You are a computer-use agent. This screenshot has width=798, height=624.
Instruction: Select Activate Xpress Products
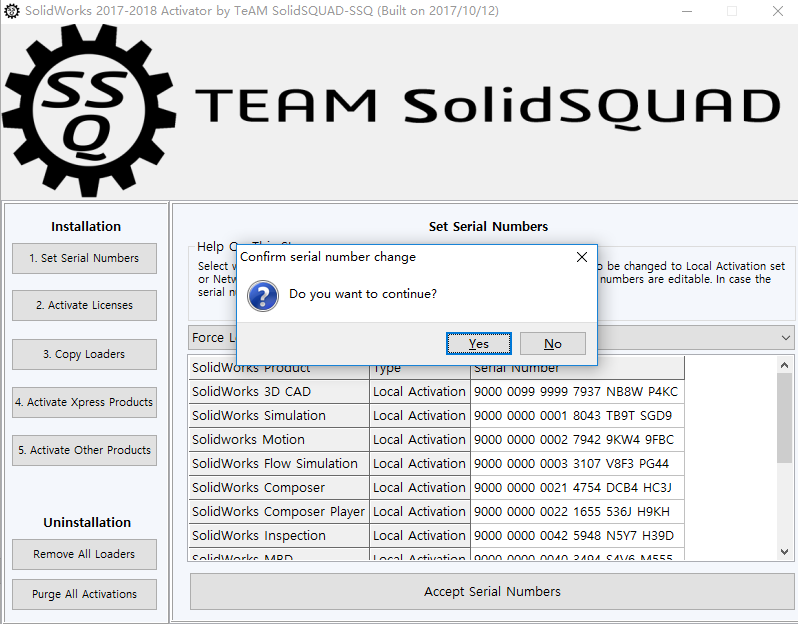coord(84,402)
